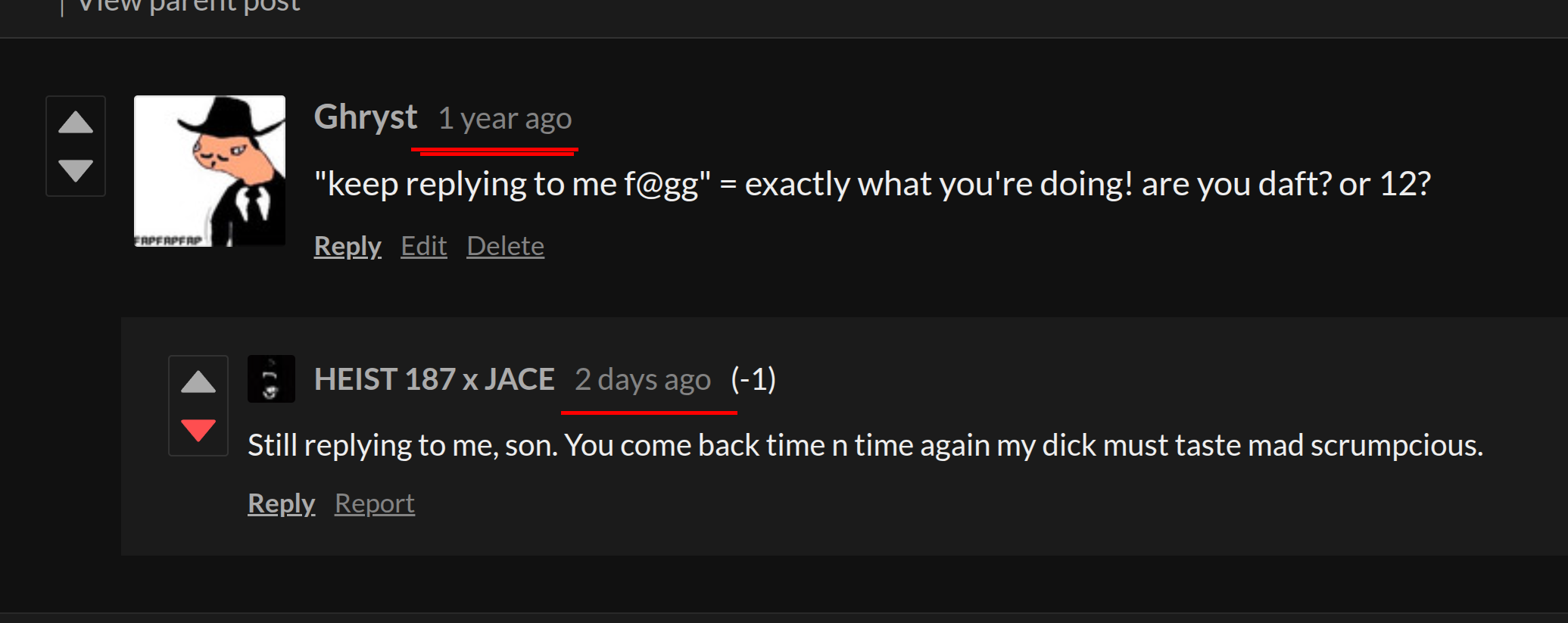Click the (-1) score on HEIST's reply

[x=753, y=379]
